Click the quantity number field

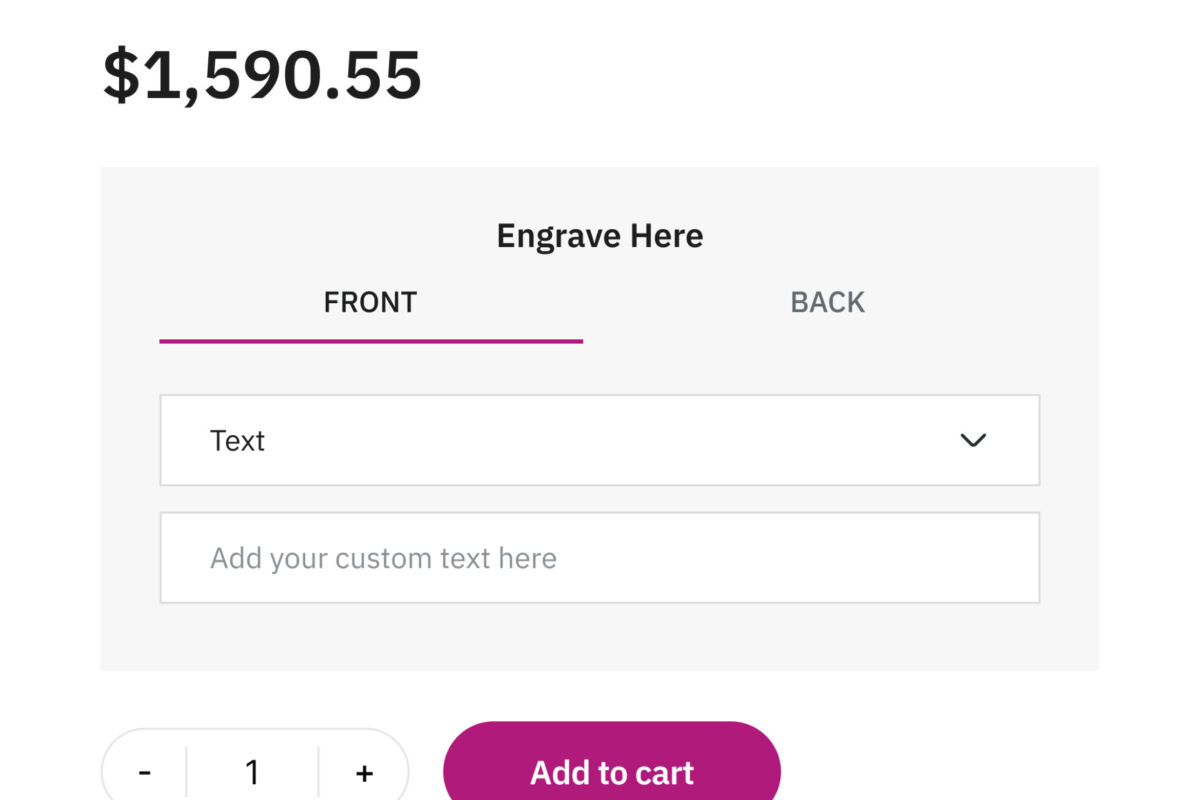[x=252, y=772]
